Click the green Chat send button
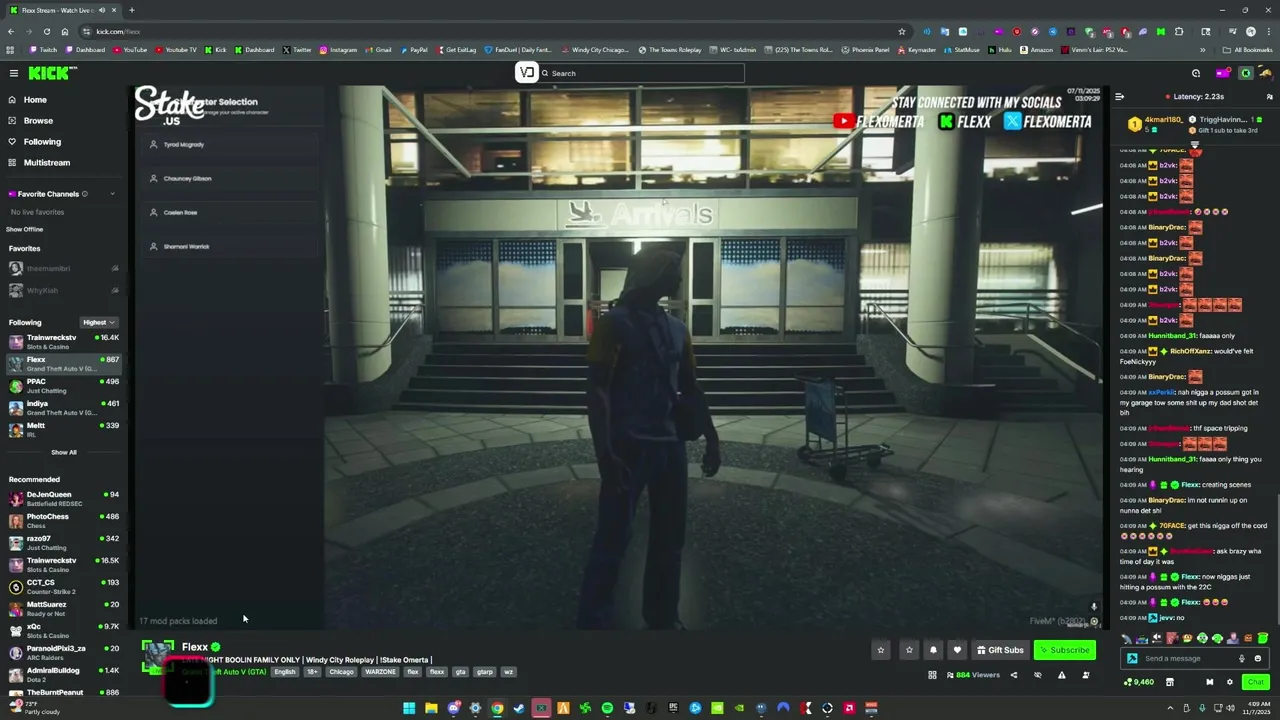This screenshot has height=720, width=1280. (1256, 682)
